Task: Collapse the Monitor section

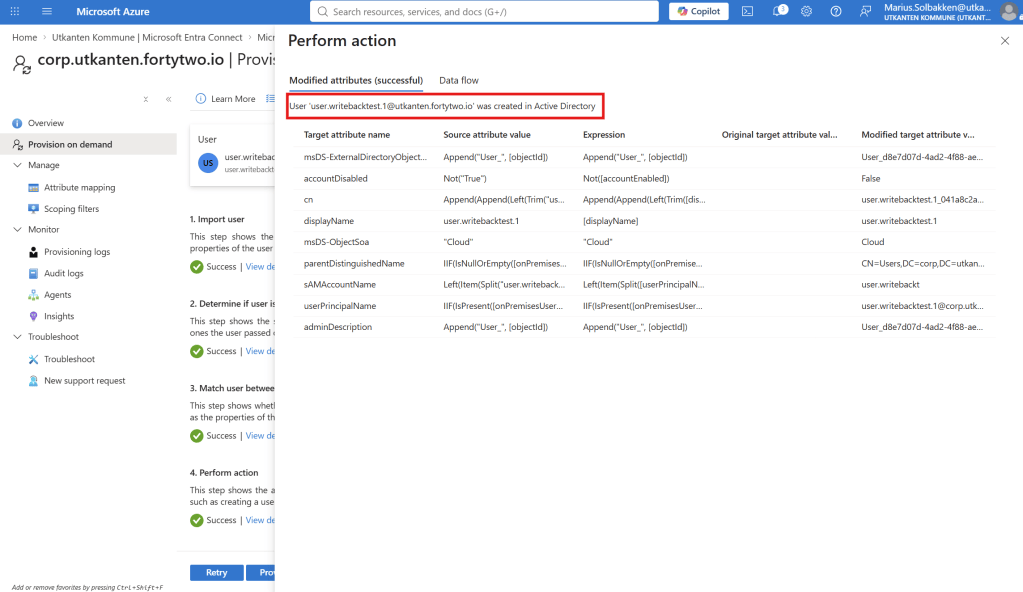Action: point(18,229)
